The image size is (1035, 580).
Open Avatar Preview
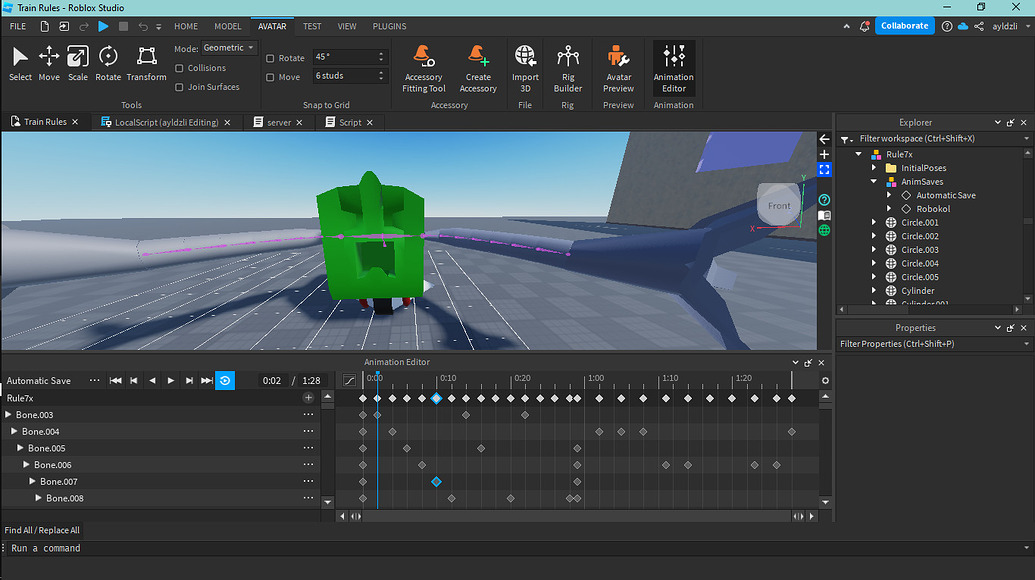pyautogui.click(x=618, y=69)
